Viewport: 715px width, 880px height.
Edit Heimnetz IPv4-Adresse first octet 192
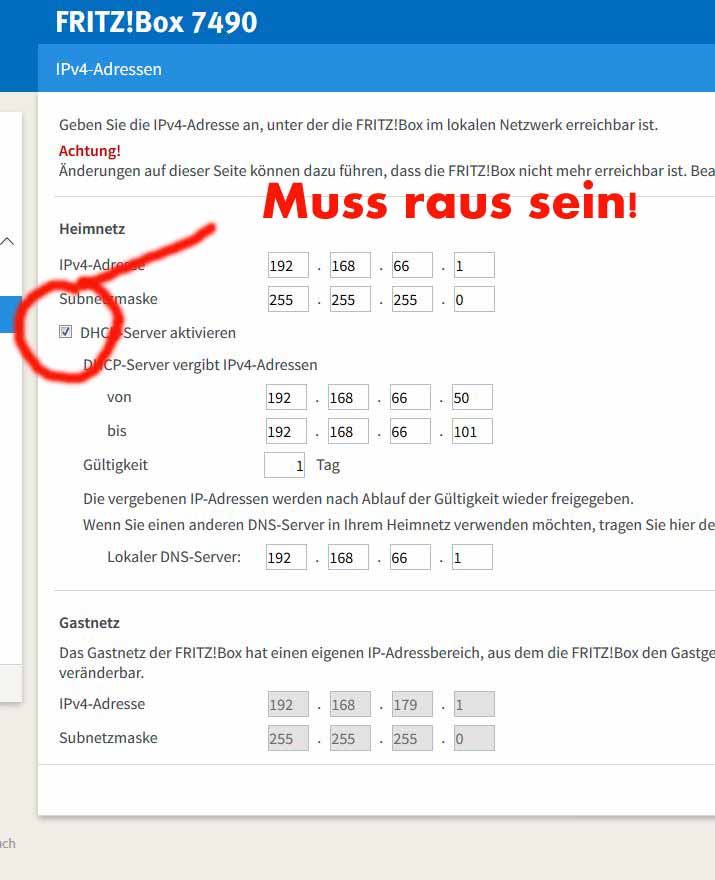[288, 265]
